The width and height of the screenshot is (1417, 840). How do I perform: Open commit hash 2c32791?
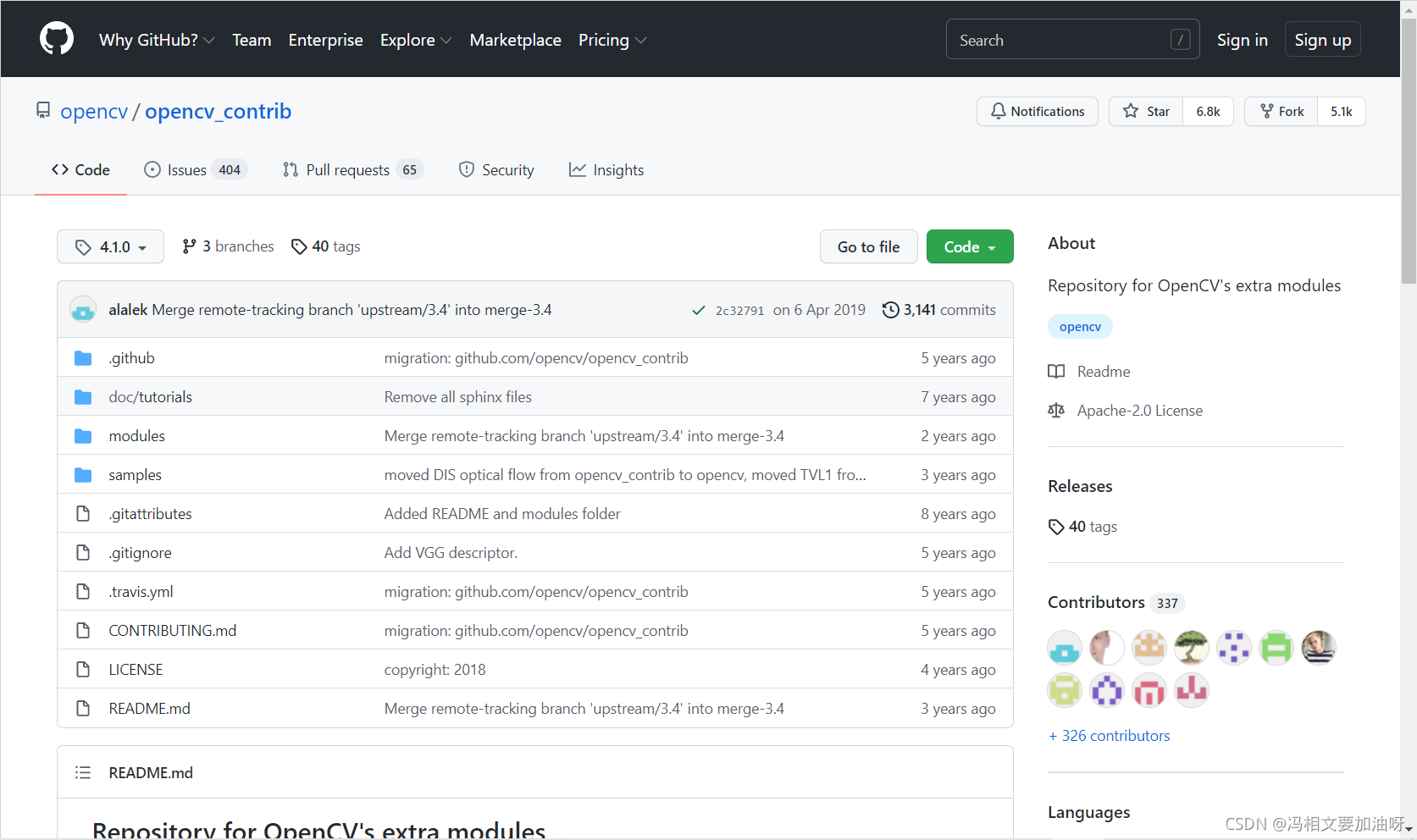pos(739,311)
